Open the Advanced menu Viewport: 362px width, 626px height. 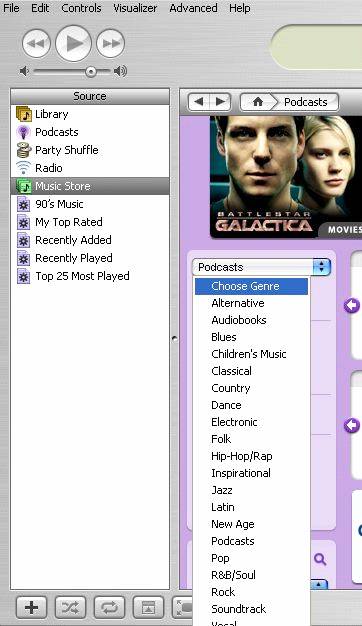[193, 8]
